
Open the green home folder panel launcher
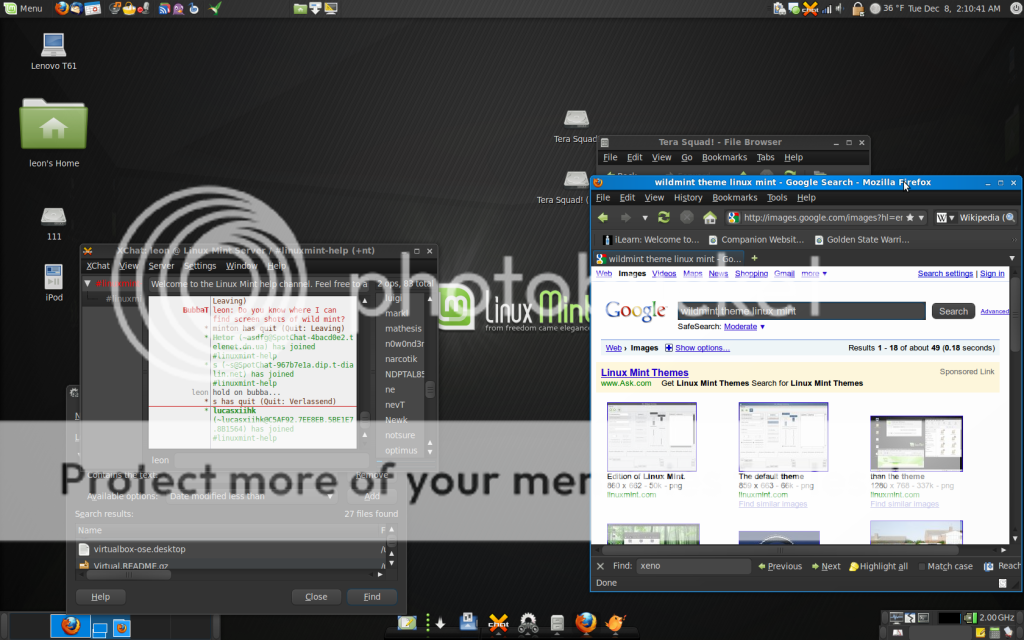click(300, 8)
